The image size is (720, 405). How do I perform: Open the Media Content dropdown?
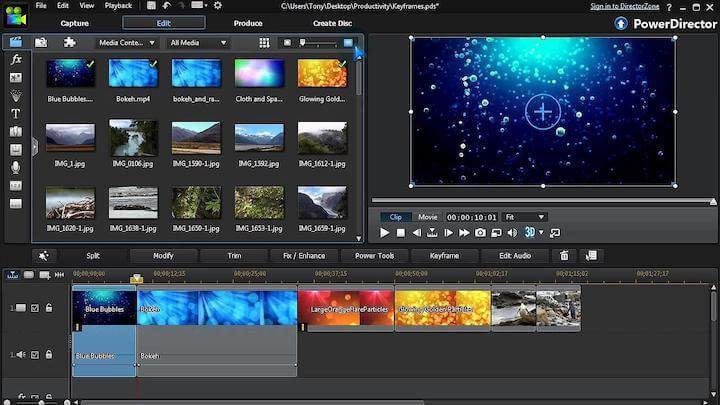click(x=127, y=43)
